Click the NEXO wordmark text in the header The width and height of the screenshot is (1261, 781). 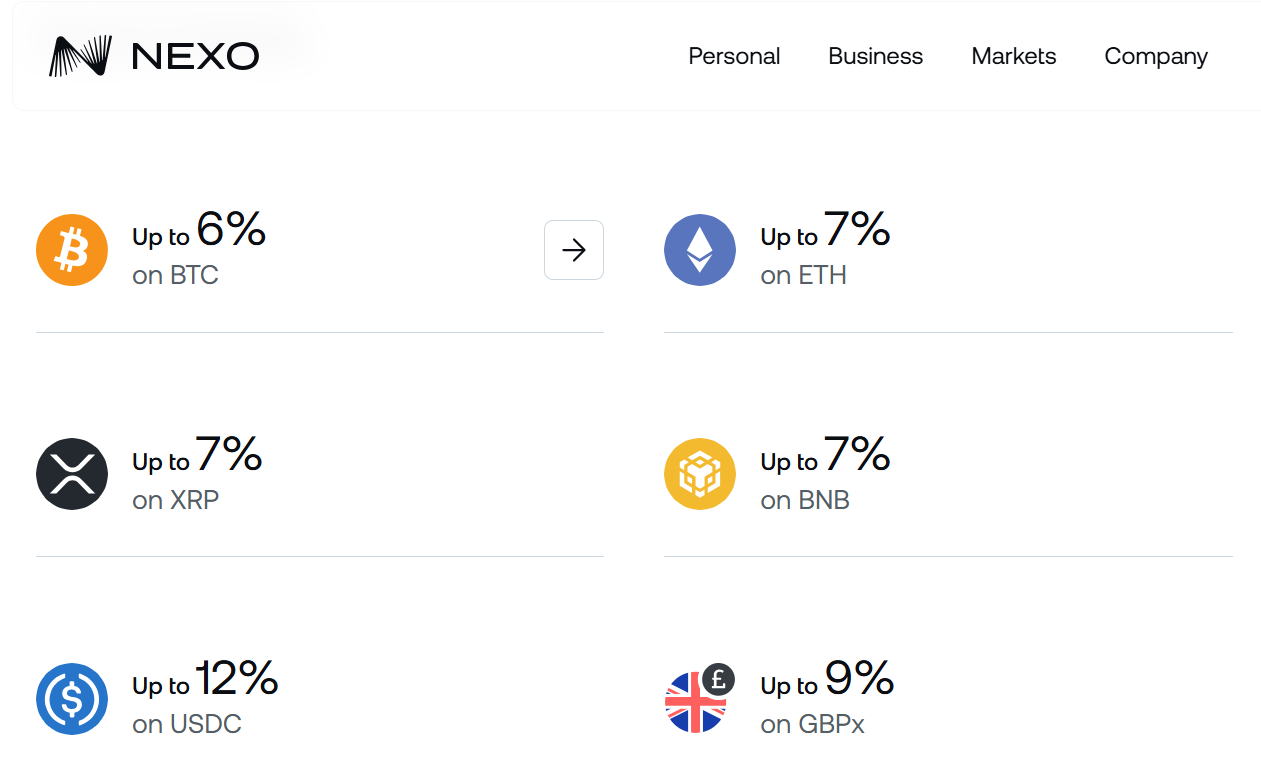click(193, 55)
